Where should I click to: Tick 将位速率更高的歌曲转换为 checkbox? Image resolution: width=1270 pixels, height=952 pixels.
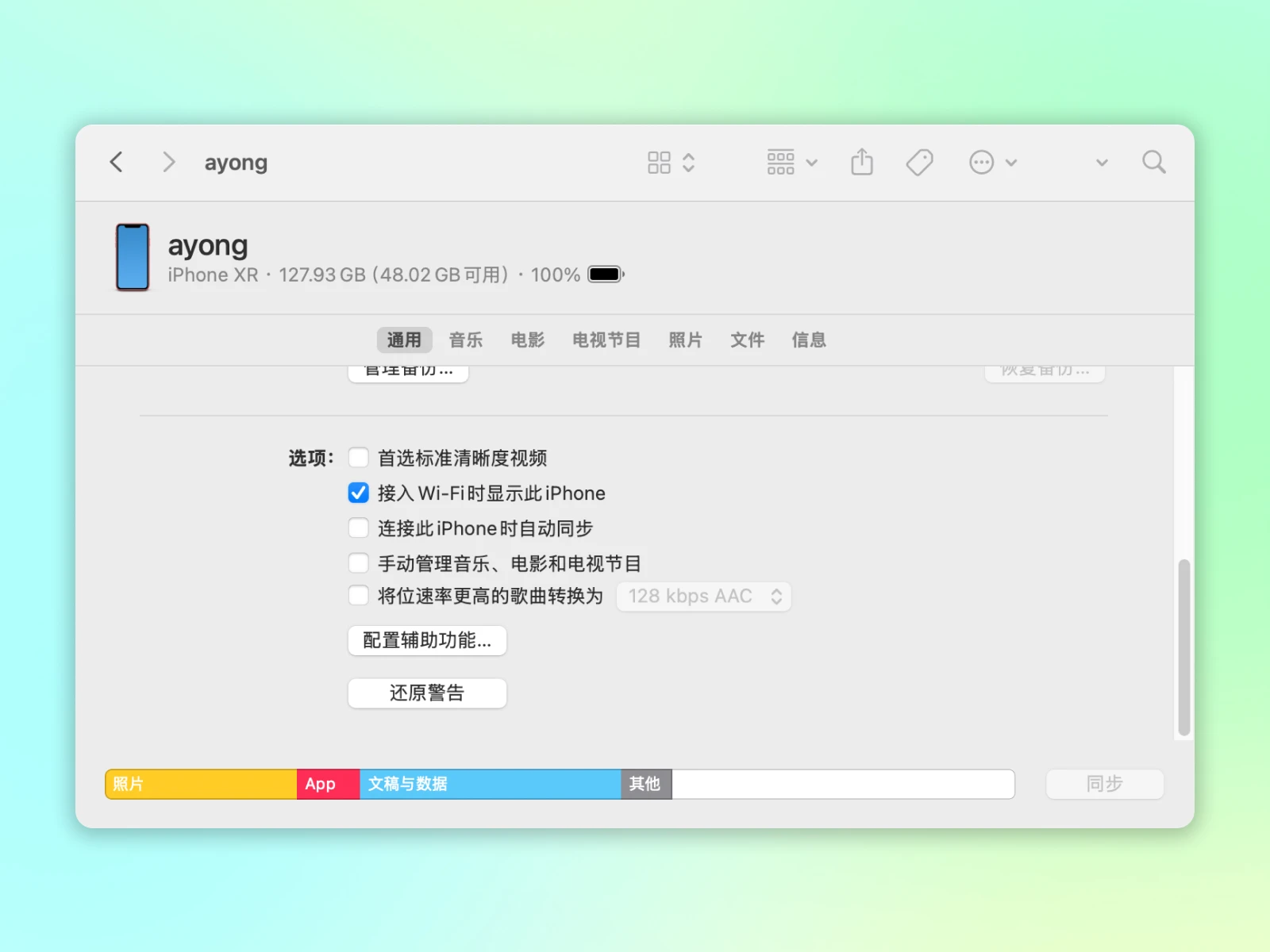[359, 596]
